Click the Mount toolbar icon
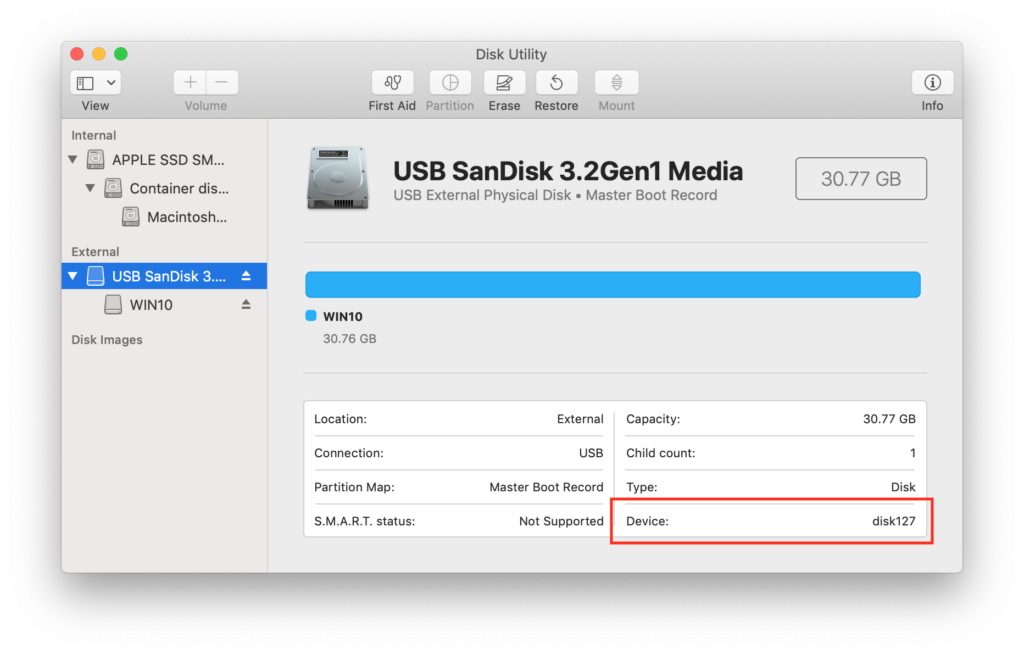The height and width of the screenshot is (654, 1024). pos(616,83)
